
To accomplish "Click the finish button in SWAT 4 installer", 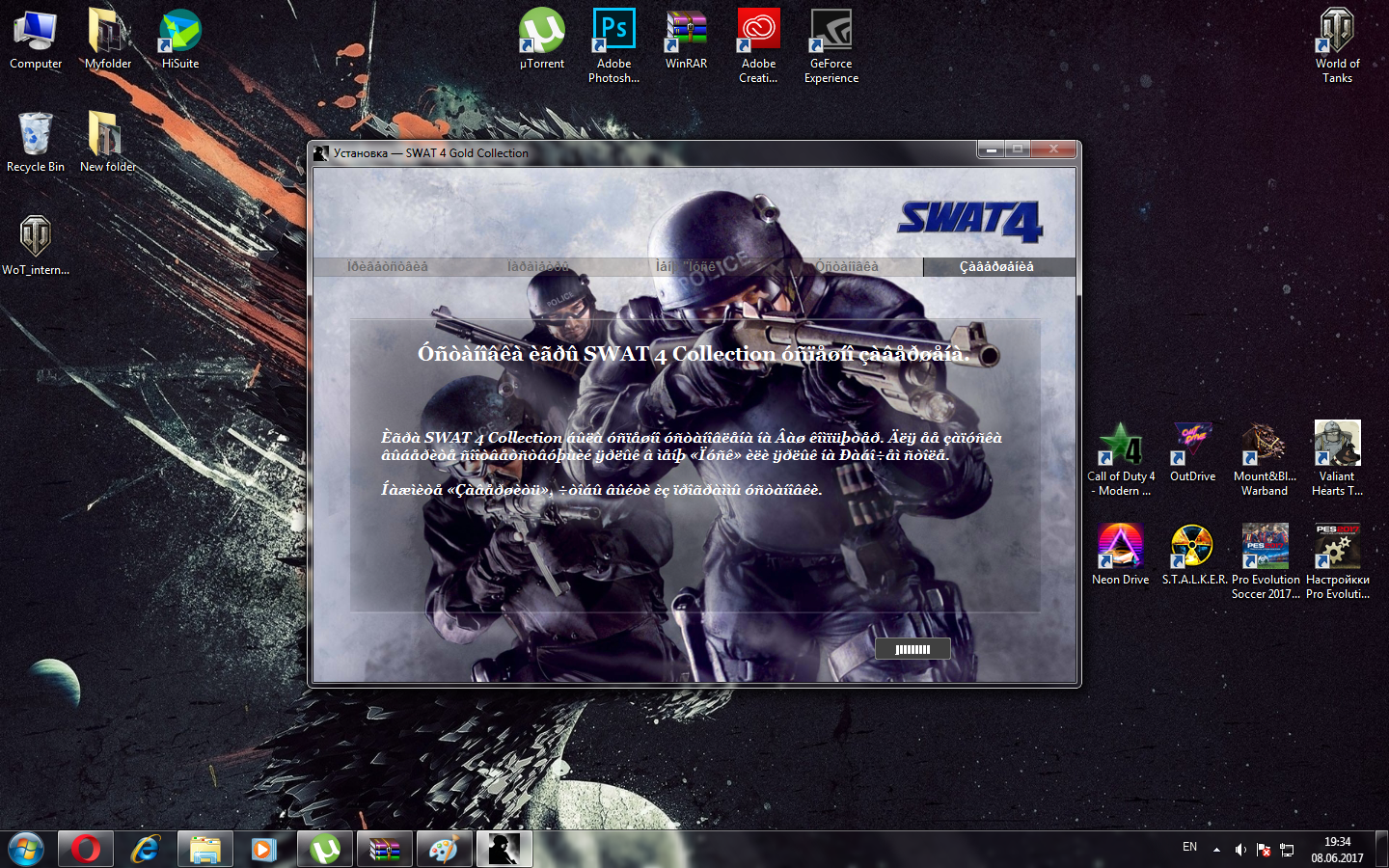I will point(912,649).
